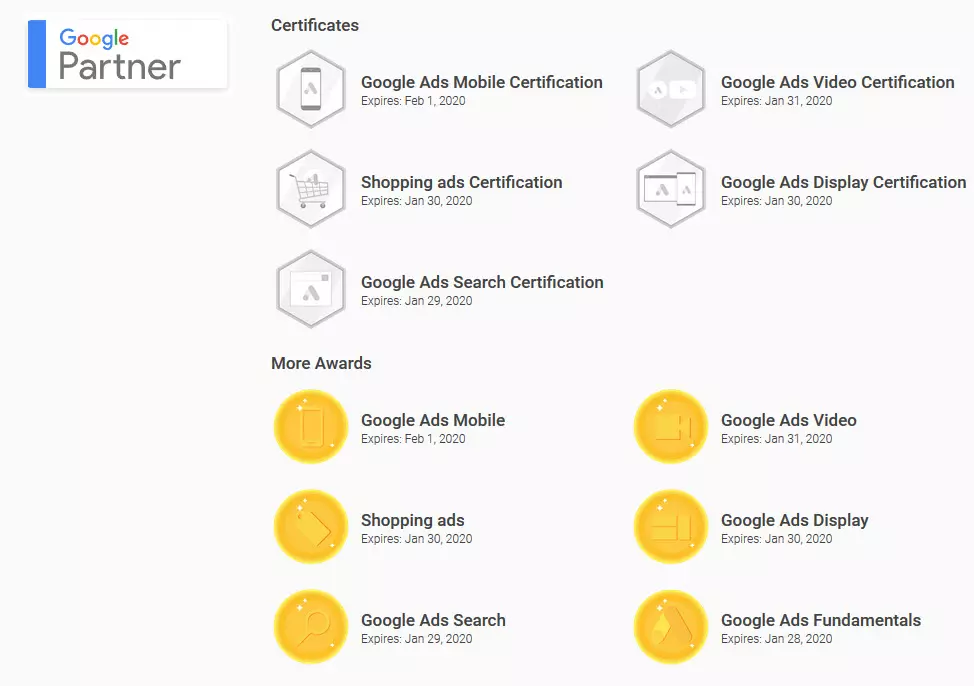Click the Certificates section heading
The image size is (974, 686).
(314, 25)
